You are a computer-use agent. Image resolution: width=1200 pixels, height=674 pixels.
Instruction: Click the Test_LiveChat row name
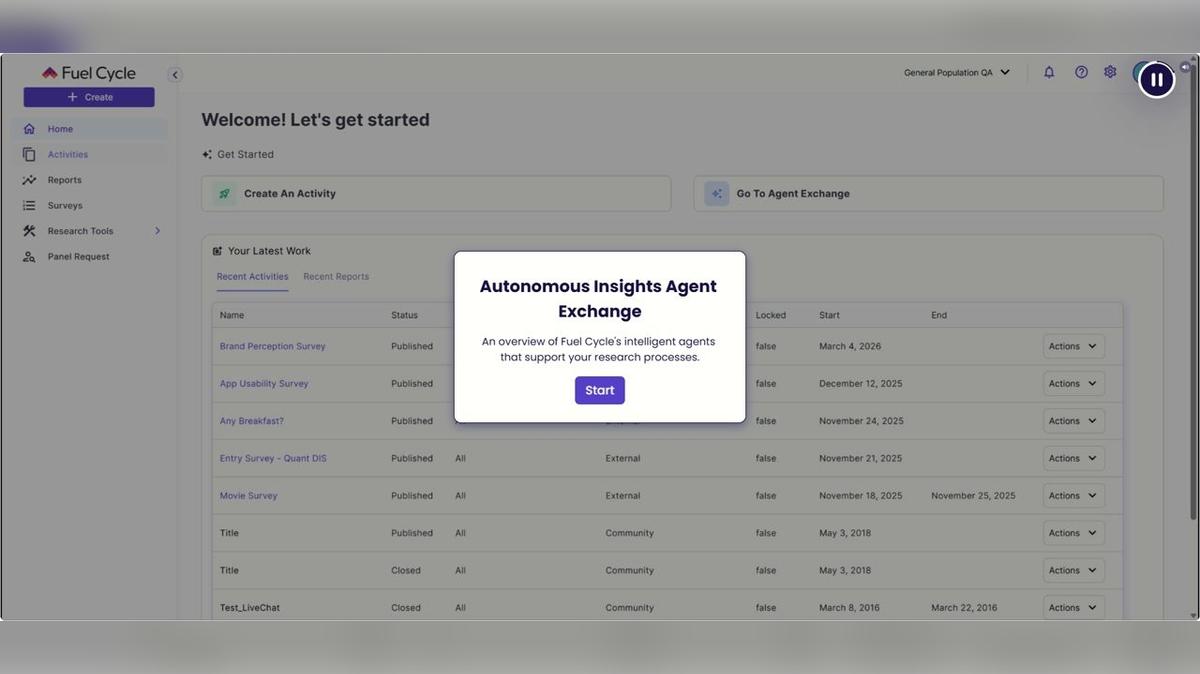pyautogui.click(x=250, y=607)
